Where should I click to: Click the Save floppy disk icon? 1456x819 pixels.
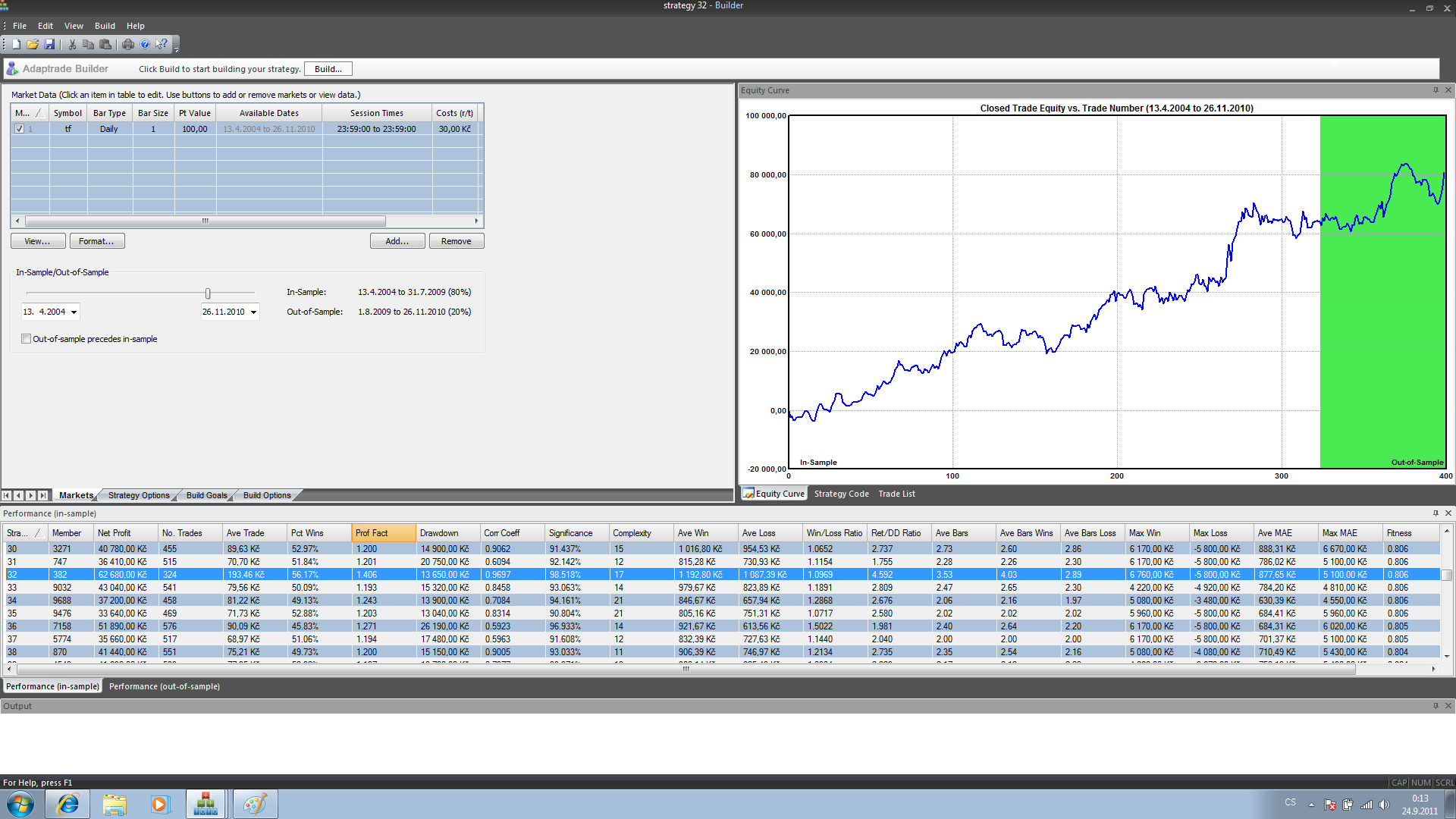[49, 45]
